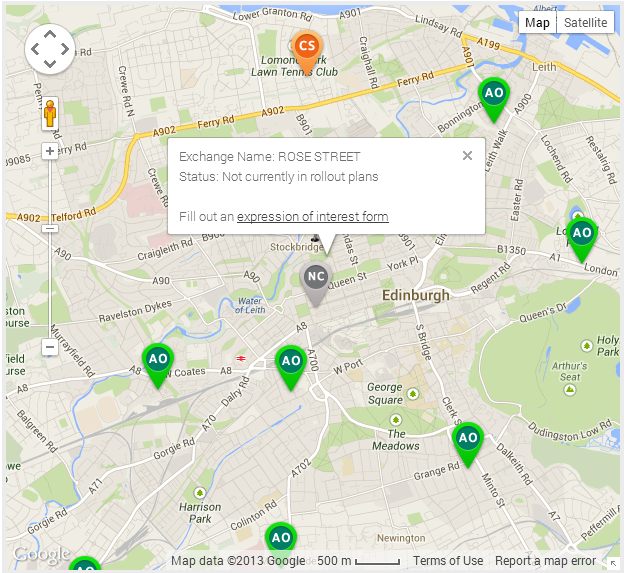
Task: Click the grey NC Rose Street marker
Action: click(x=316, y=284)
